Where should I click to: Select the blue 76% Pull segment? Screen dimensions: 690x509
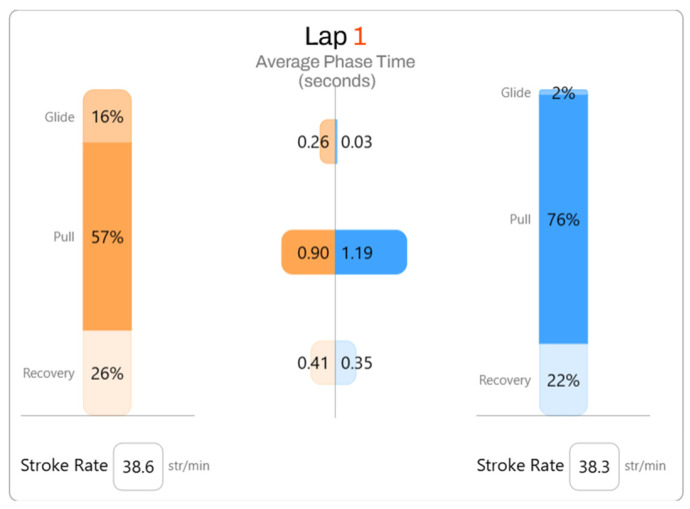(564, 219)
